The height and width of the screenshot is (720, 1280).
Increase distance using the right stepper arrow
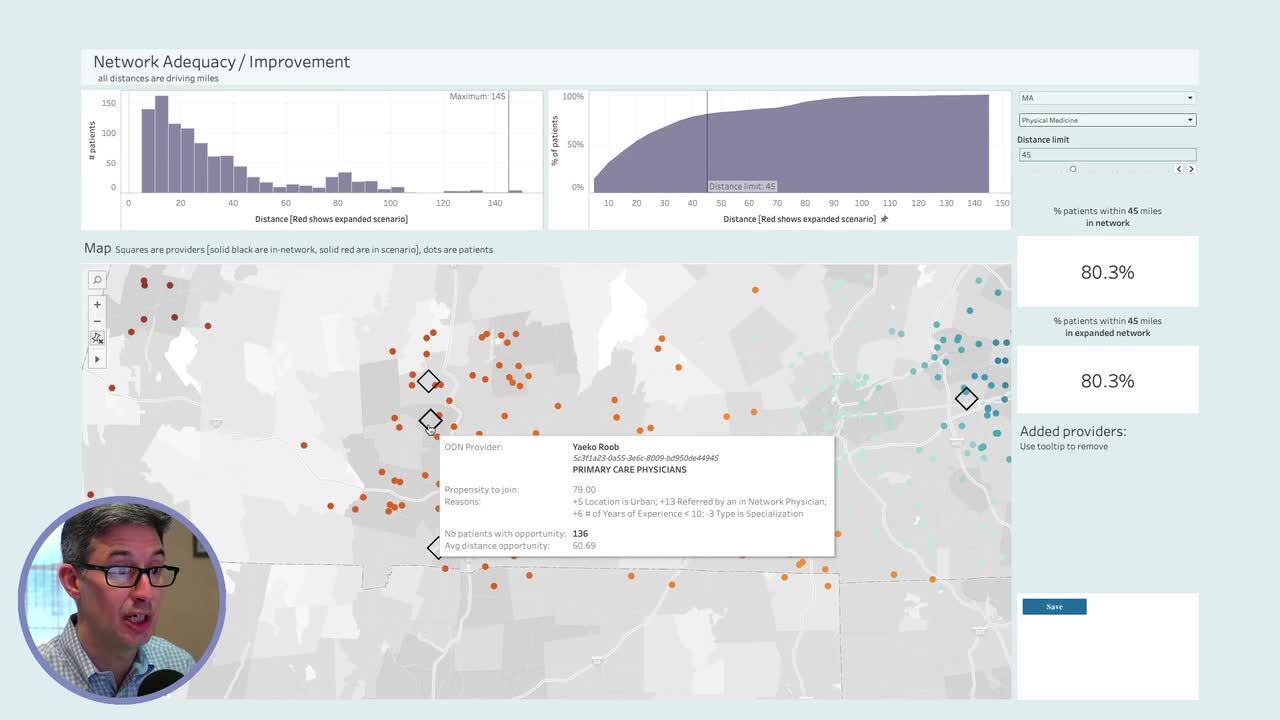click(1191, 169)
